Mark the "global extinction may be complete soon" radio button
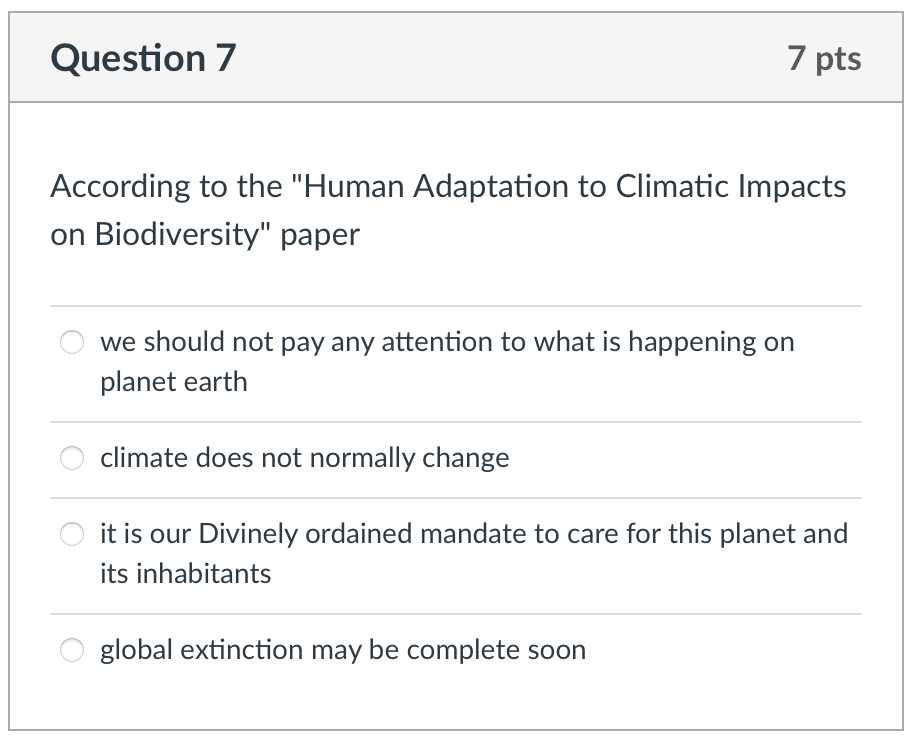This screenshot has height=736, width=918. [73, 651]
